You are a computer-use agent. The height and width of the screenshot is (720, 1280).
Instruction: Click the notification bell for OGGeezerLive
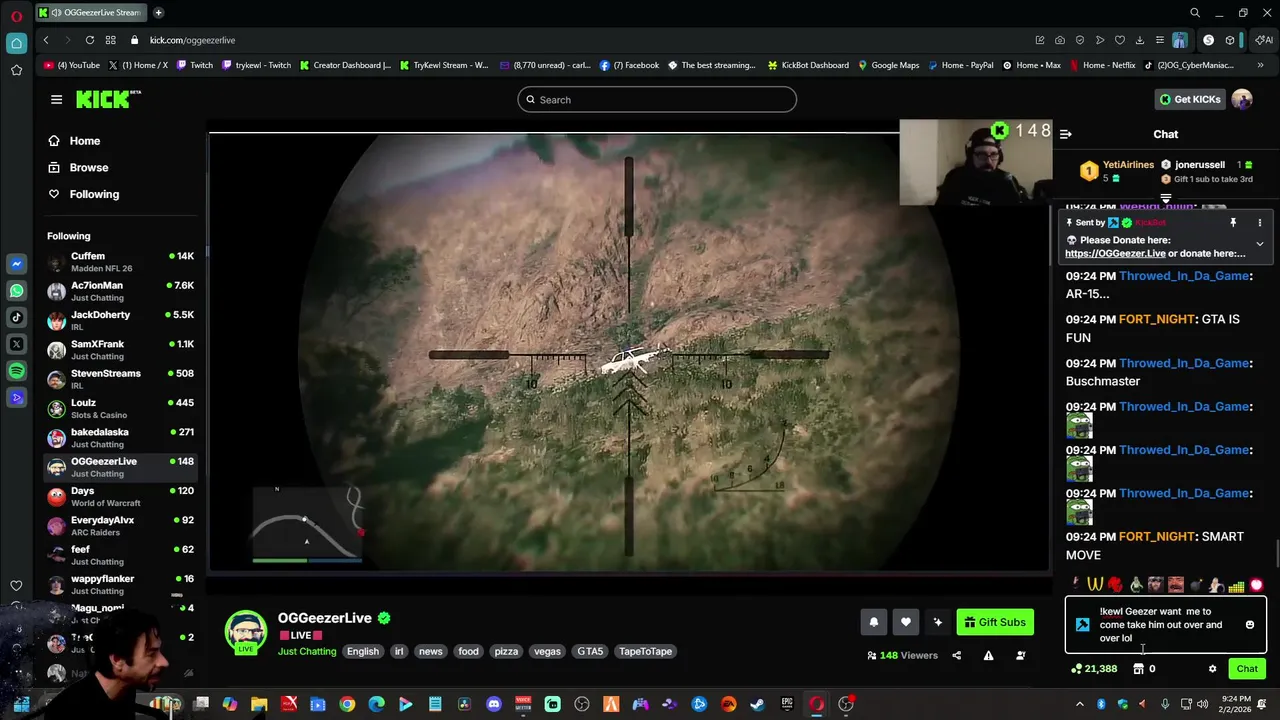click(x=873, y=622)
